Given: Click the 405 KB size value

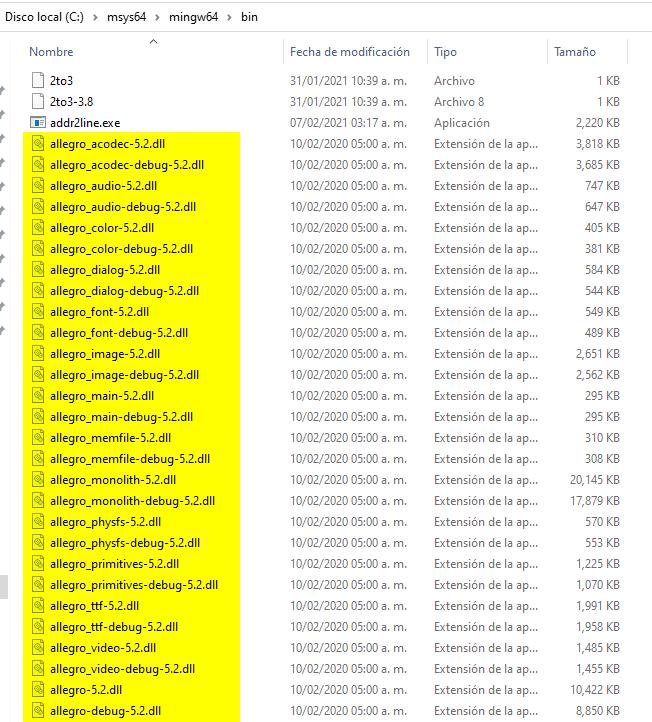Looking at the screenshot, I should [602, 228].
